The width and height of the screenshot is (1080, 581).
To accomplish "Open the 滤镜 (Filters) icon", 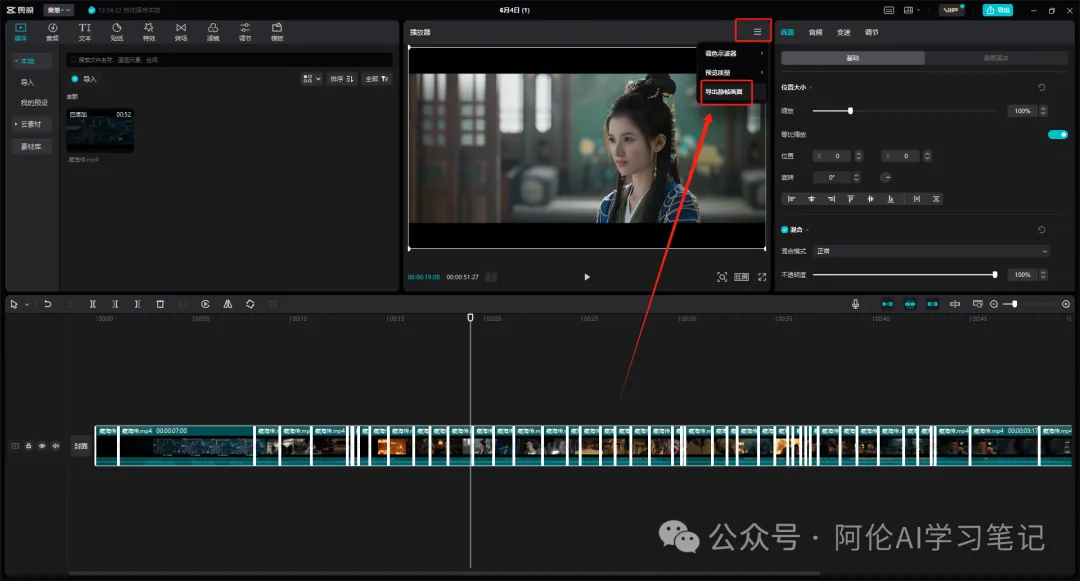I will (213, 32).
